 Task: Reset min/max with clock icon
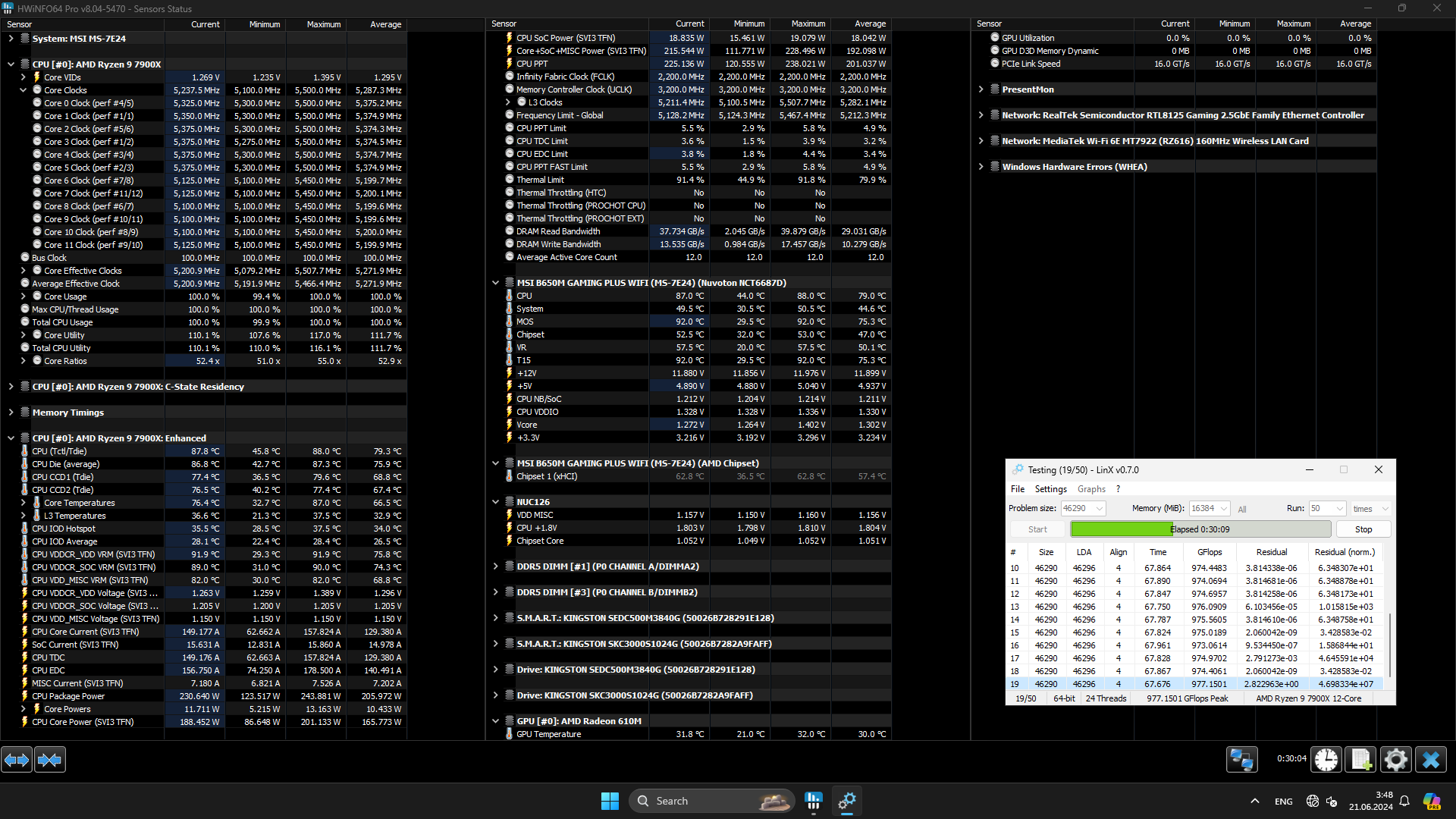click(1326, 760)
